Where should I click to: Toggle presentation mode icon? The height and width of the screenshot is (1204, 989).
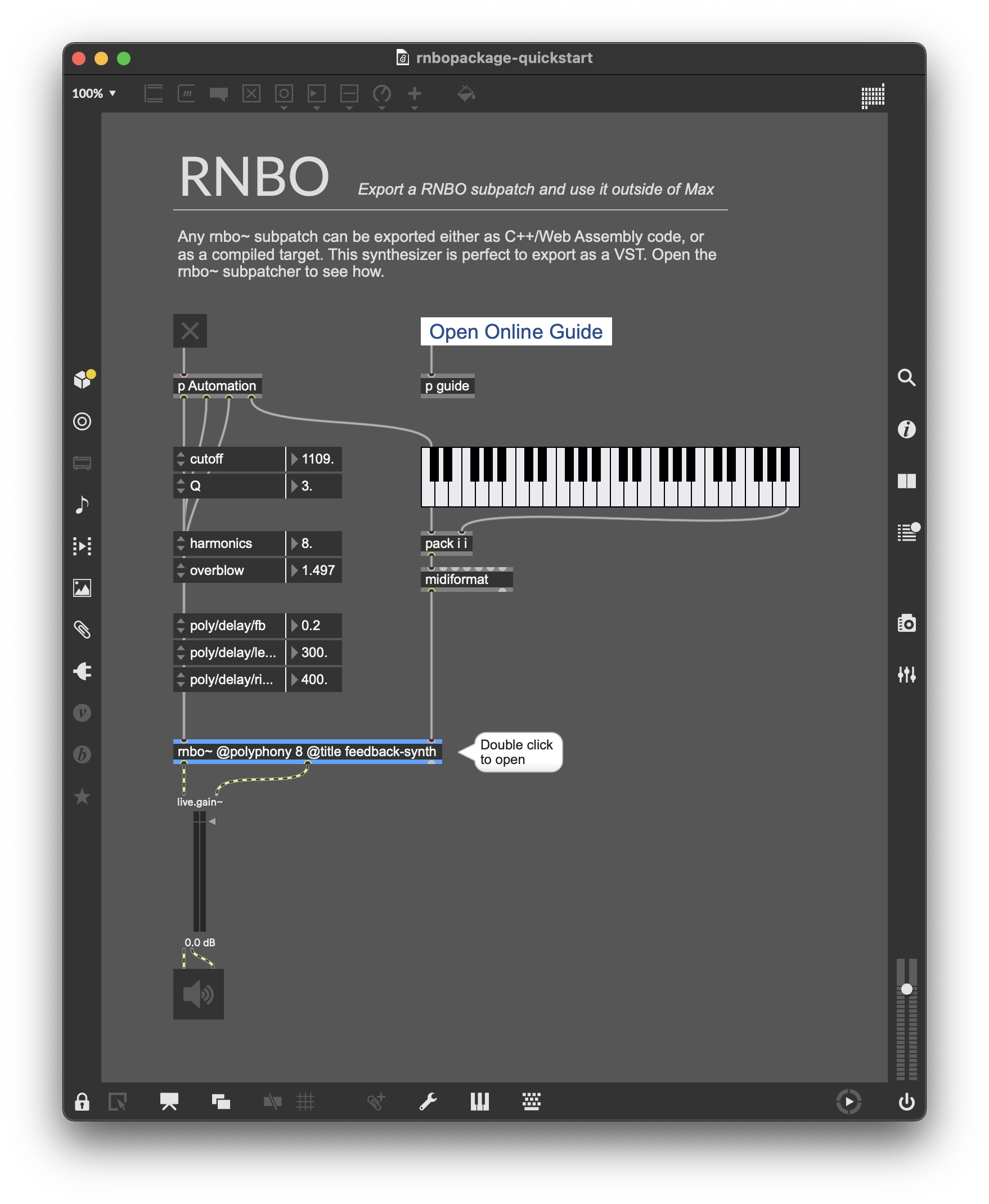click(x=169, y=1102)
